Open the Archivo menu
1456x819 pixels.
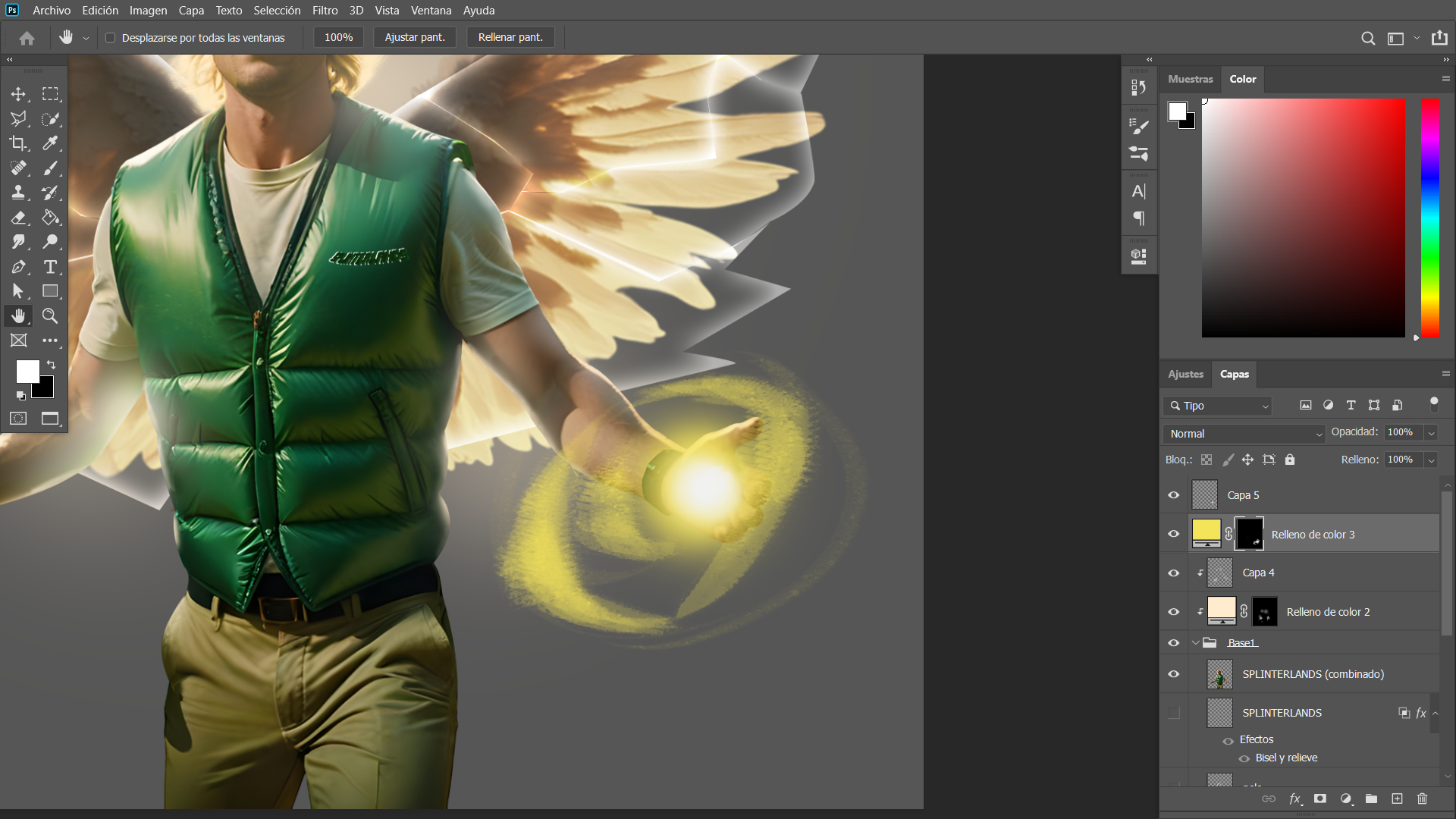click(x=52, y=11)
